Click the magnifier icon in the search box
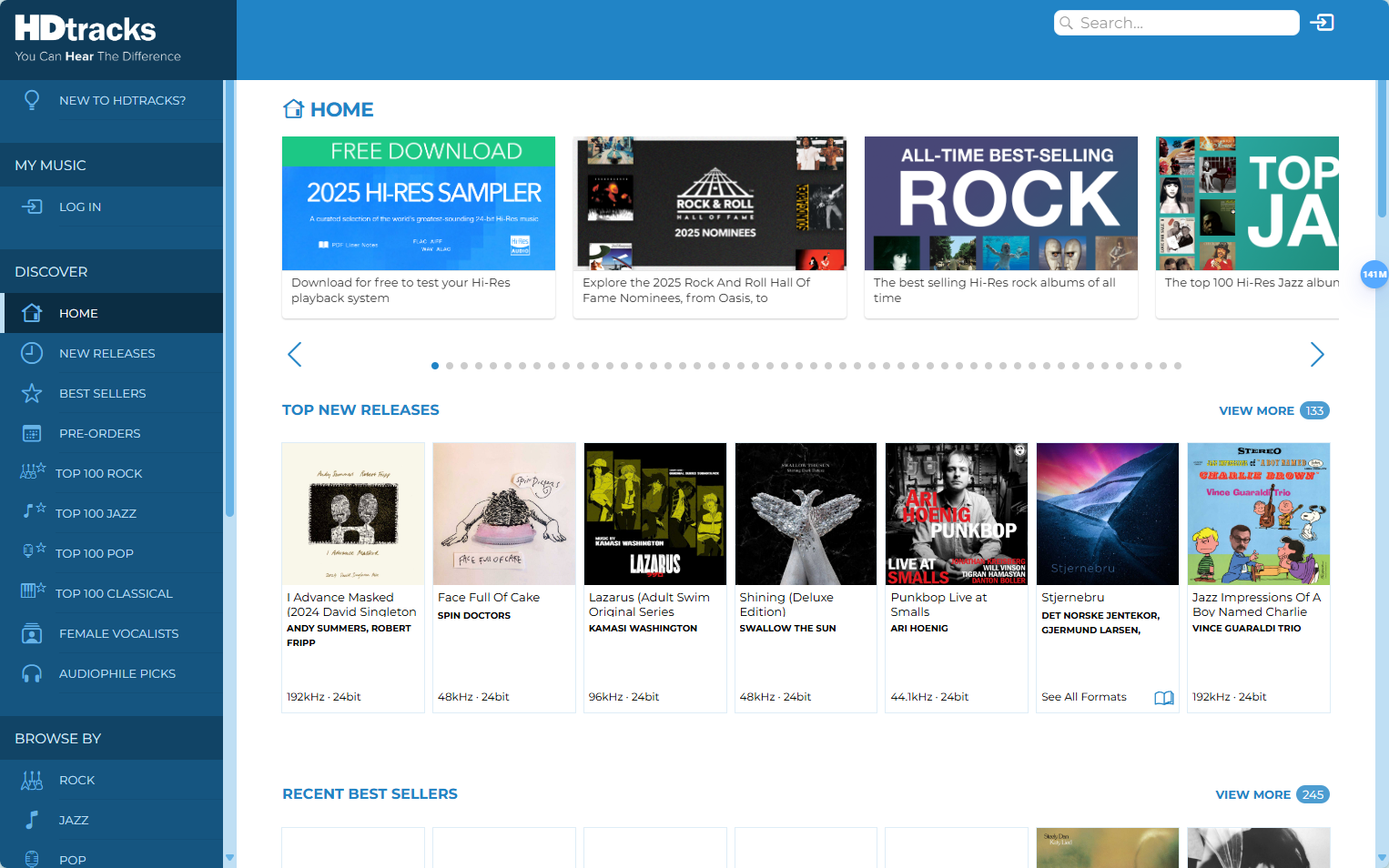1389x868 pixels. tap(1066, 23)
